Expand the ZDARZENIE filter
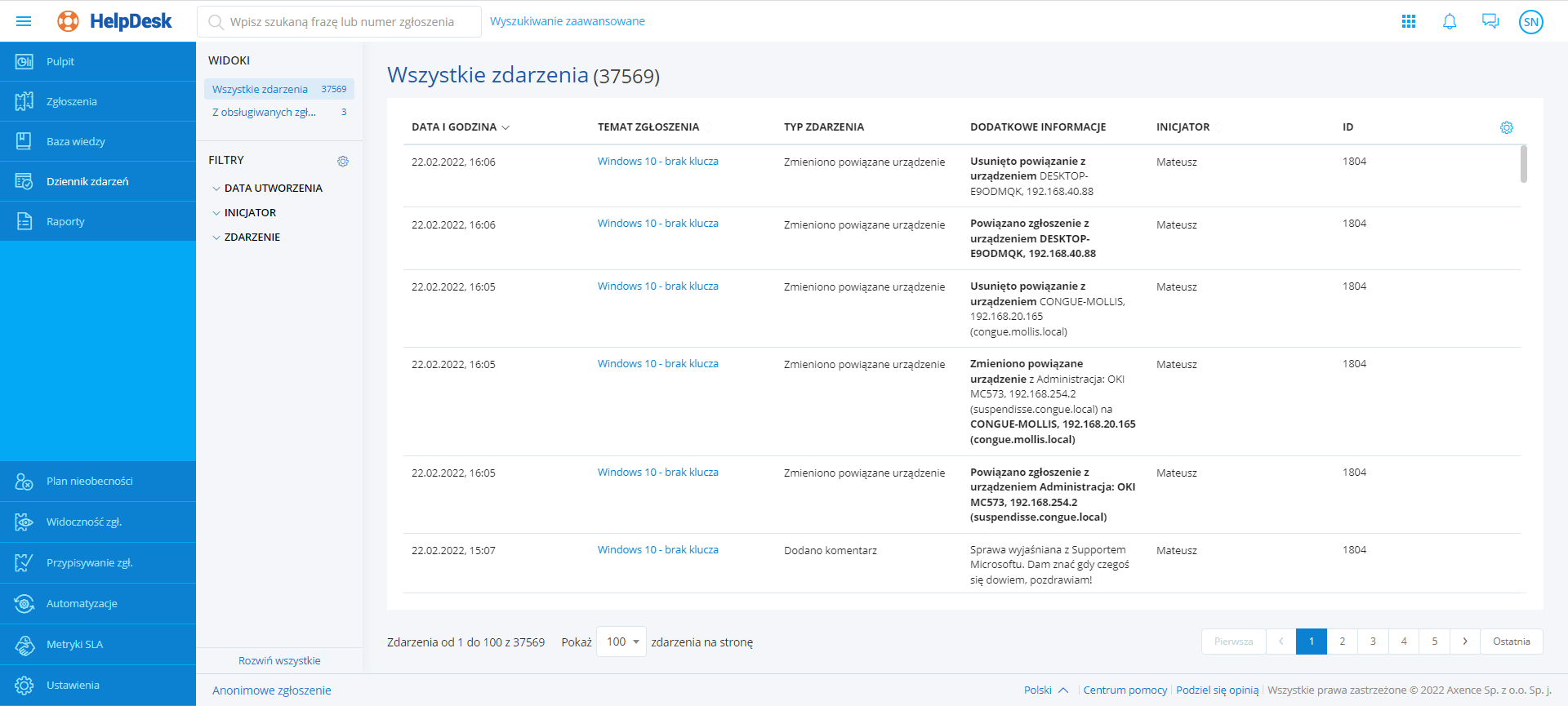This screenshot has width=1568, height=706. click(x=252, y=238)
